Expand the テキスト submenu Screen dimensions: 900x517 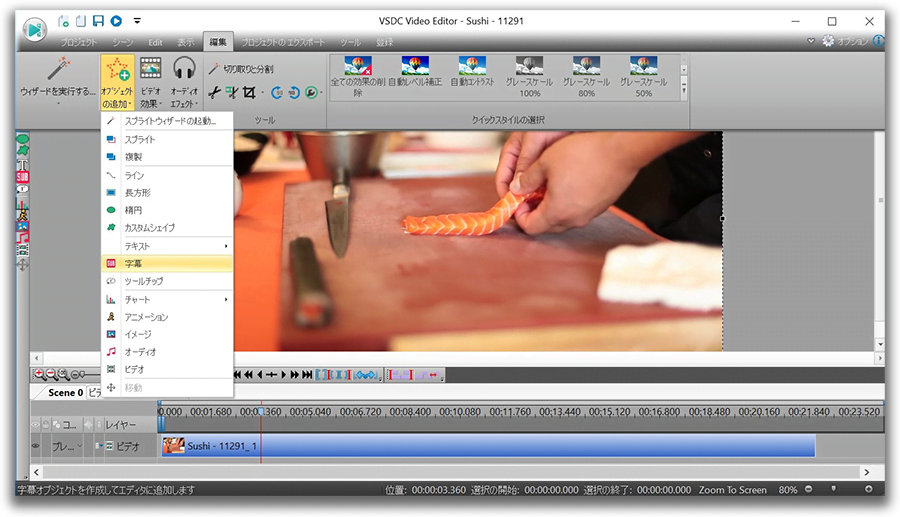click(167, 245)
